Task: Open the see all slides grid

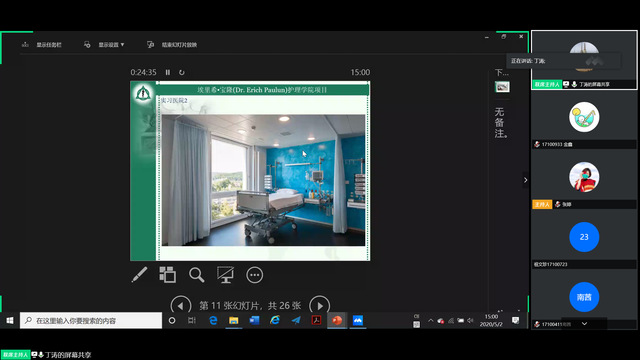Action: coord(167,275)
